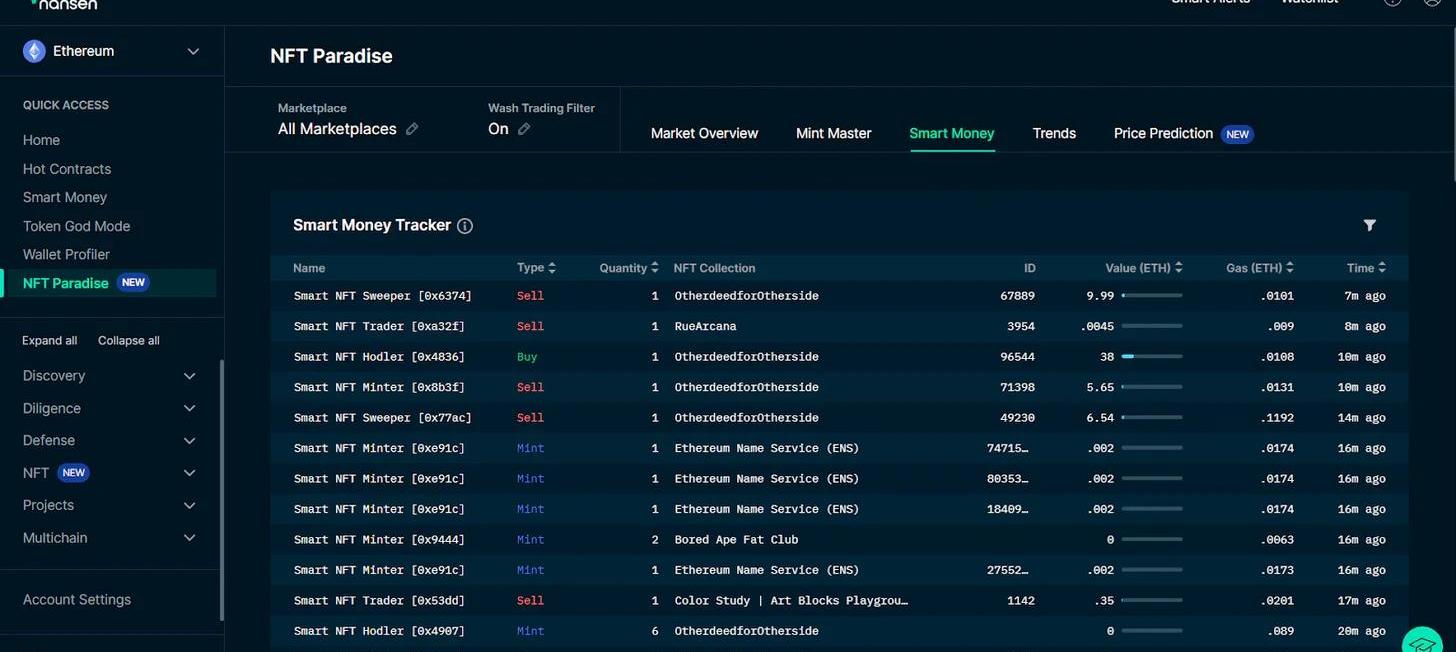Open the Ethereum chain selector dropdown
Screen dimensions: 1456x652
coord(193,51)
